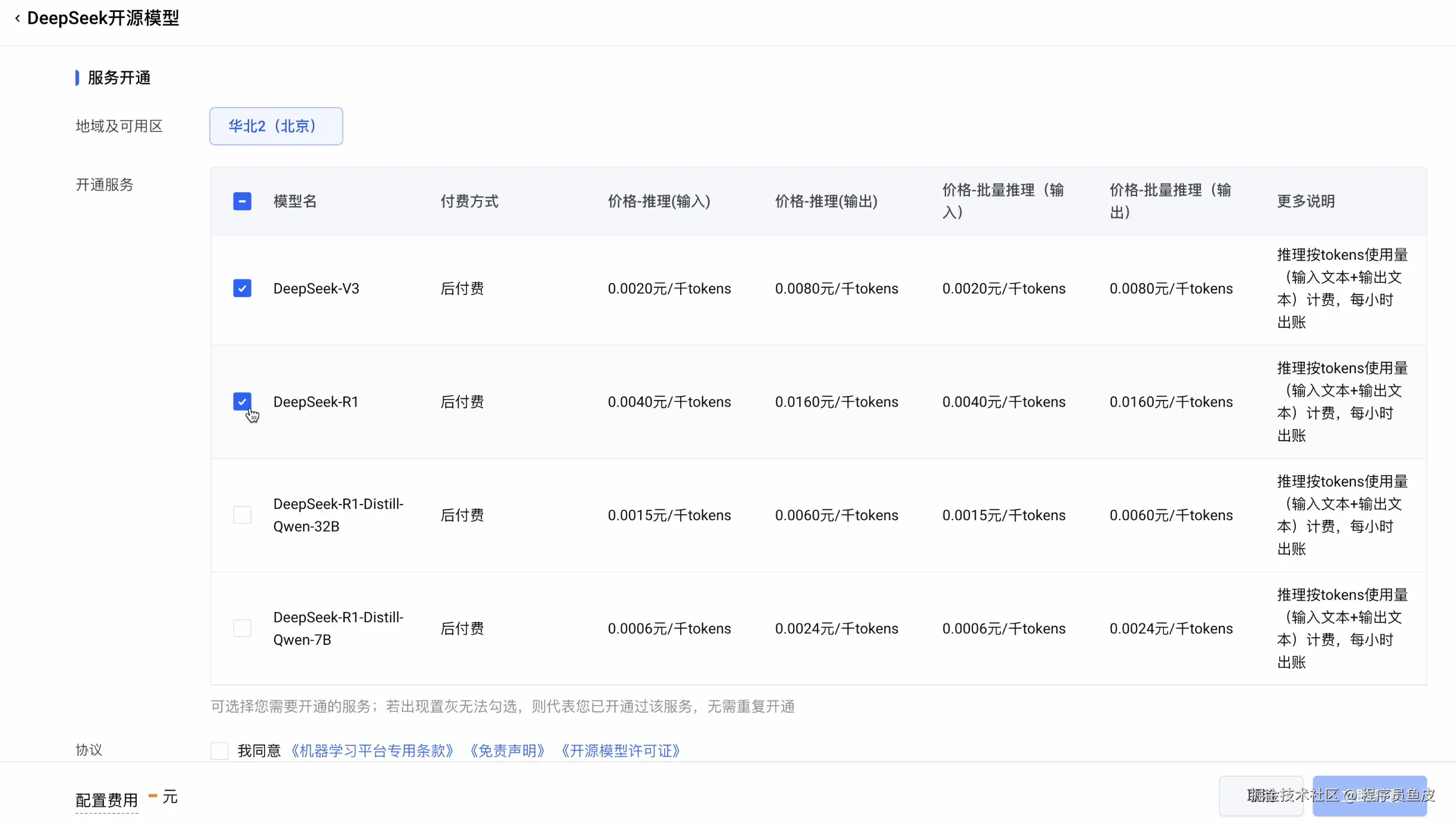Viewport: 1456px width, 824px height.
Task: Open the 开源模型许可证 link
Action: click(x=621, y=751)
